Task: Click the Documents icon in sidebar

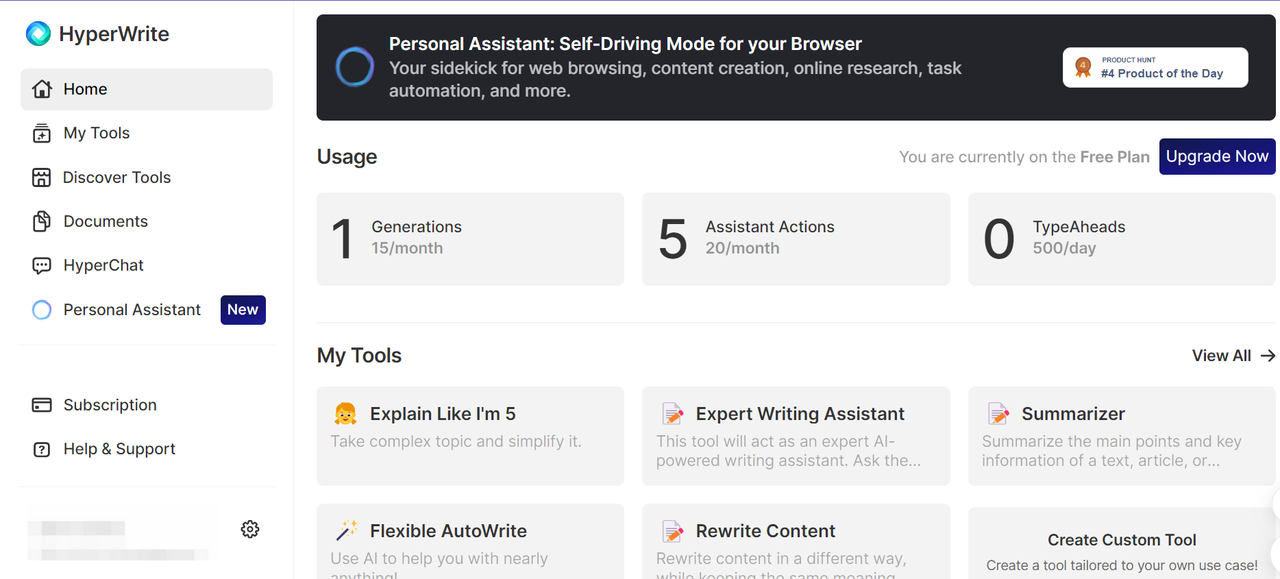Action: [42, 221]
